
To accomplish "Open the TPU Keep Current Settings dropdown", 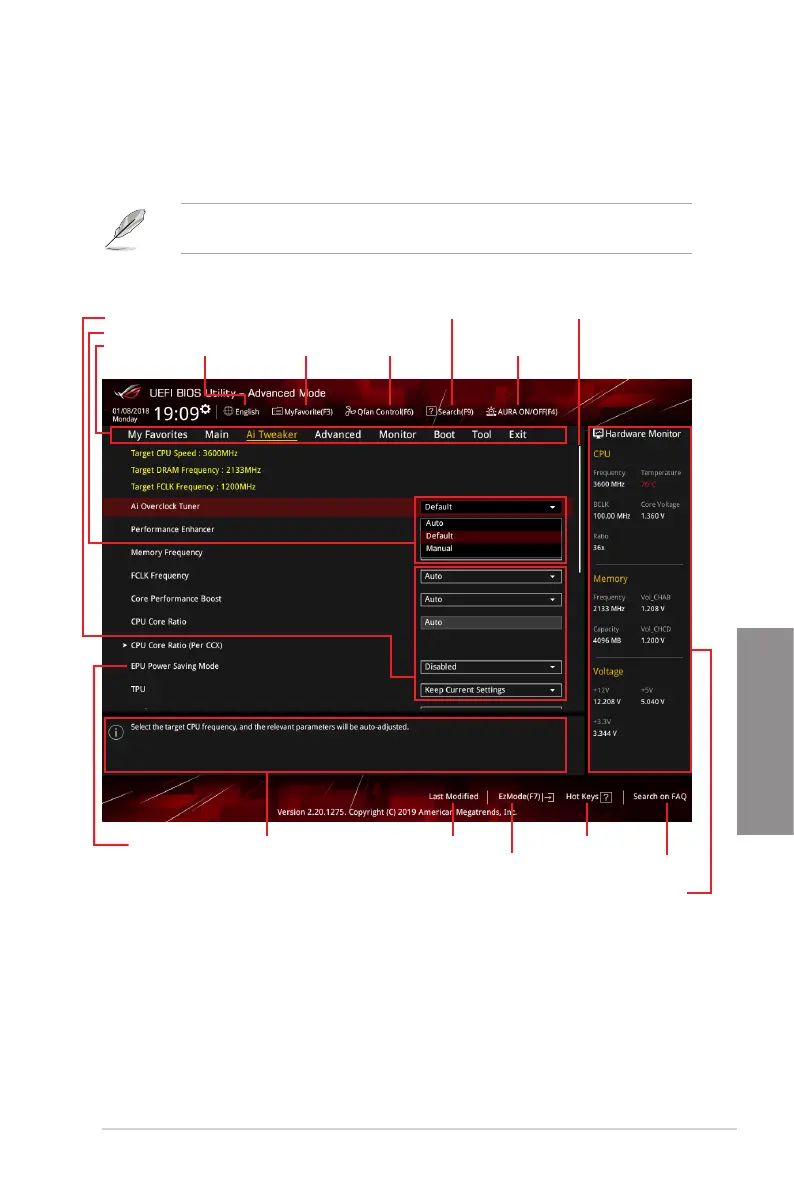I will click(x=491, y=690).
